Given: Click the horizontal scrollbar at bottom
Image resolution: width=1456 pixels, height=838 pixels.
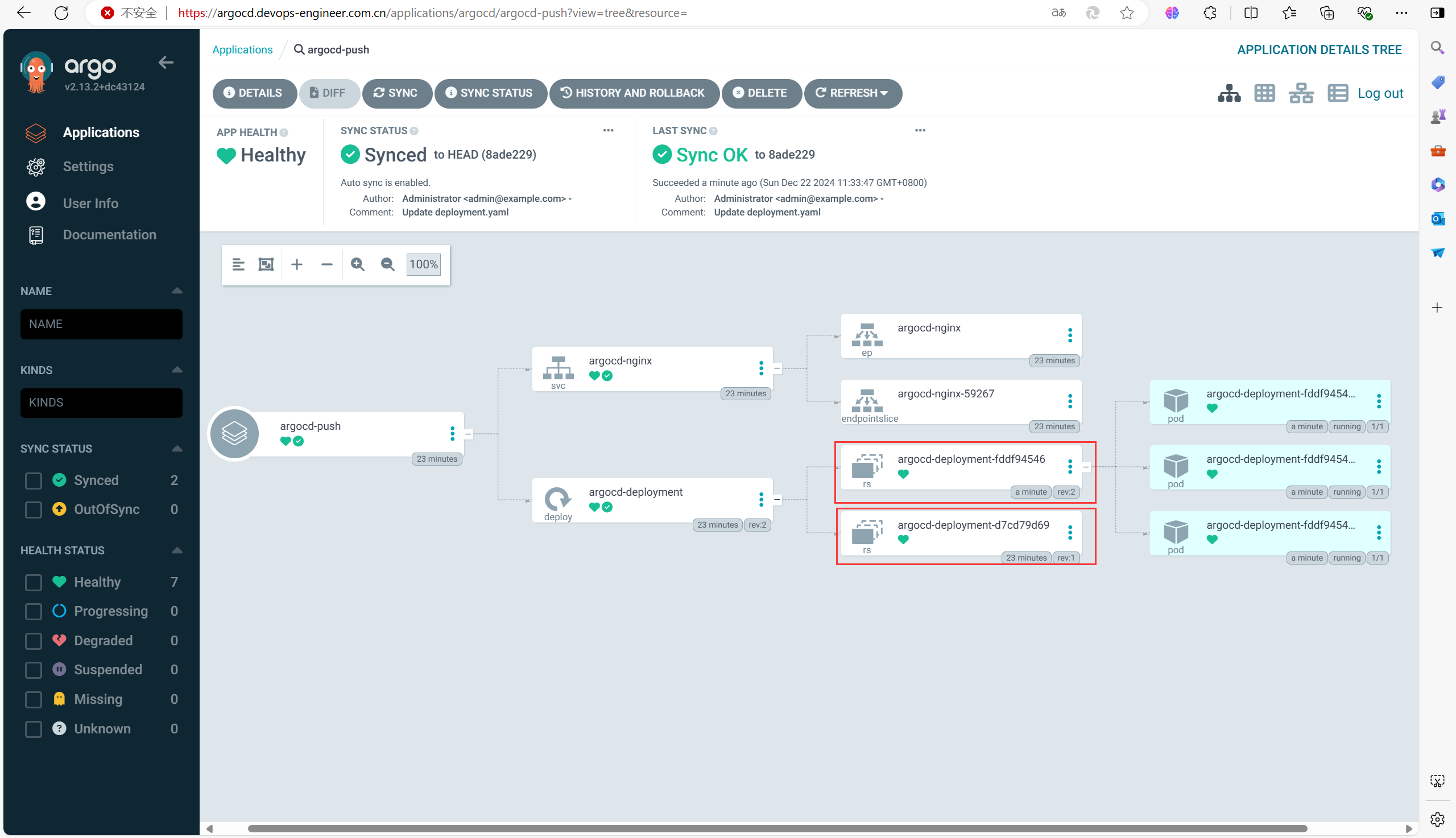Looking at the screenshot, I should coord(777,829).
